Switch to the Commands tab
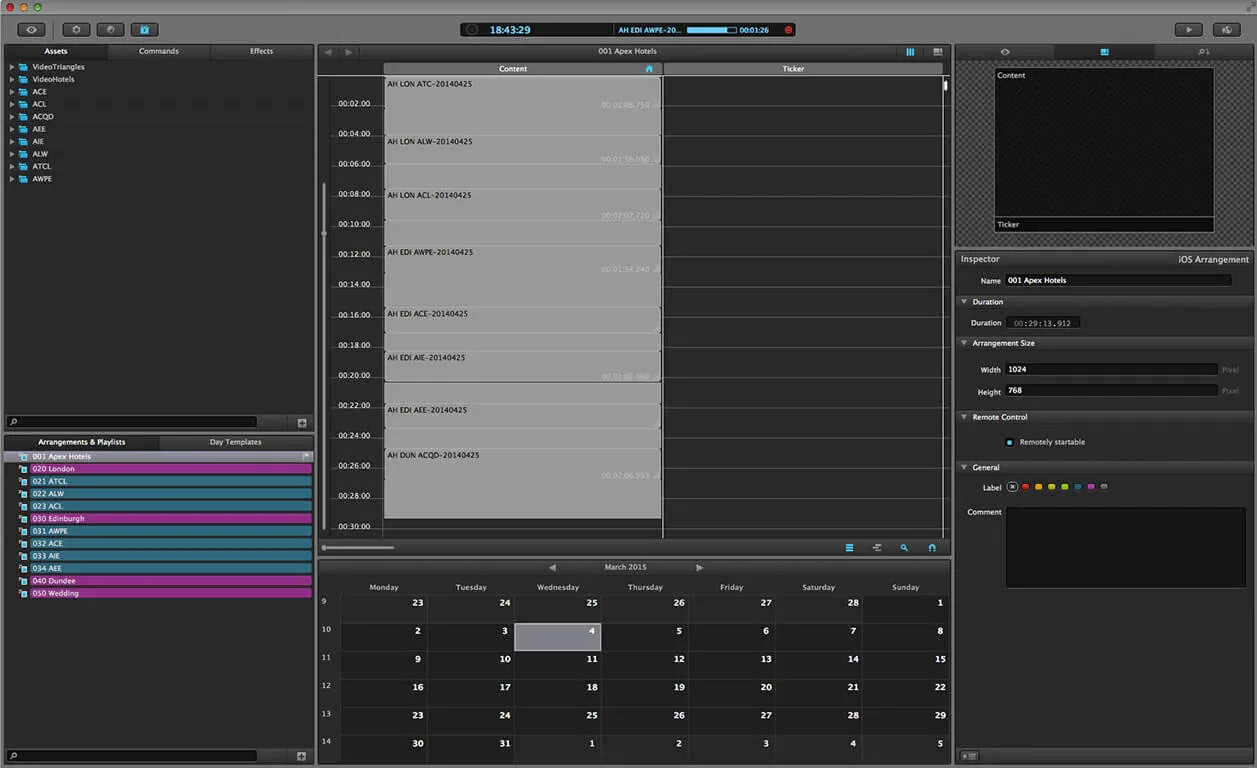Viewport: 1257px width, 768px height. pos(159,51)
